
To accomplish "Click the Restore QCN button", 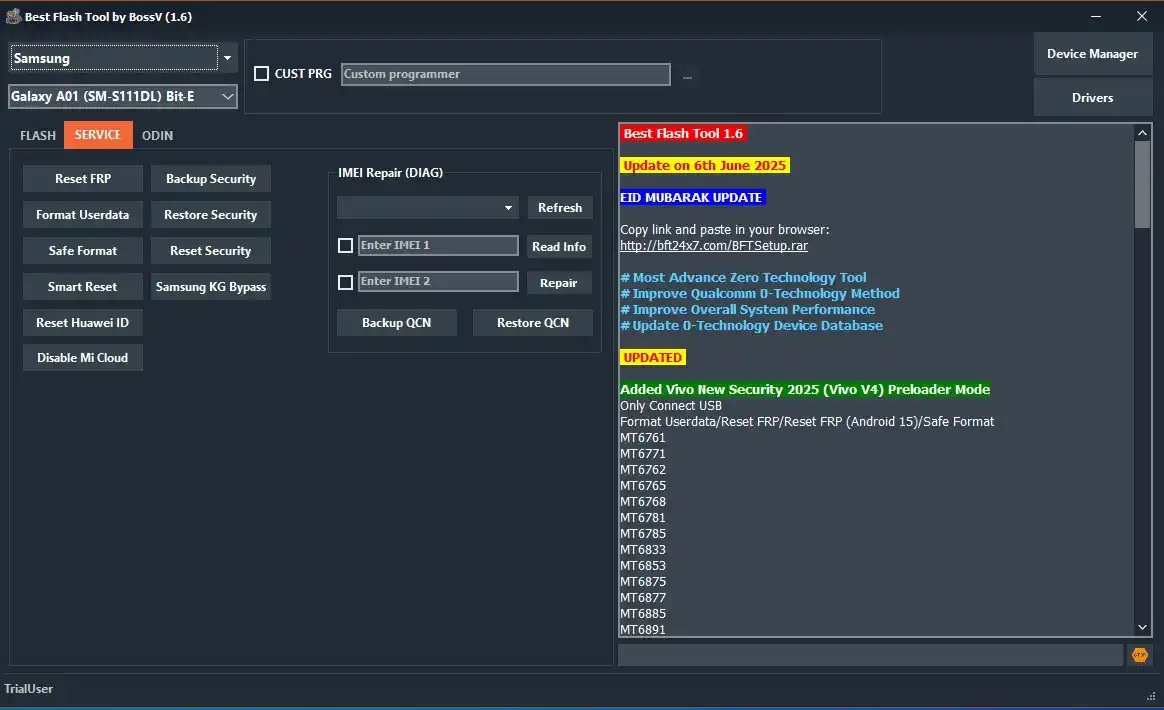I will (x=533, y=322).
